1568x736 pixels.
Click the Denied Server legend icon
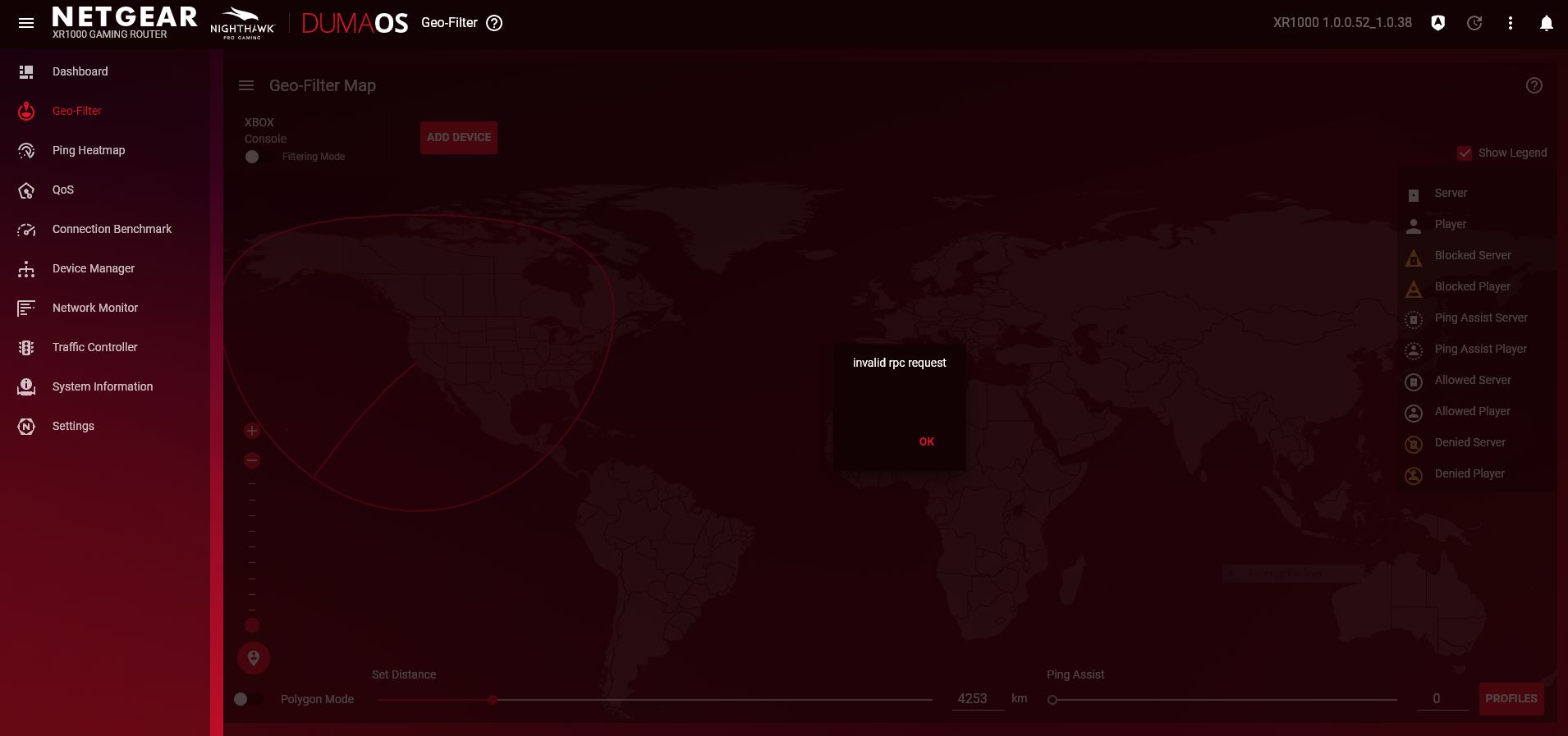pyautogui.click(x=1414, y=444)
